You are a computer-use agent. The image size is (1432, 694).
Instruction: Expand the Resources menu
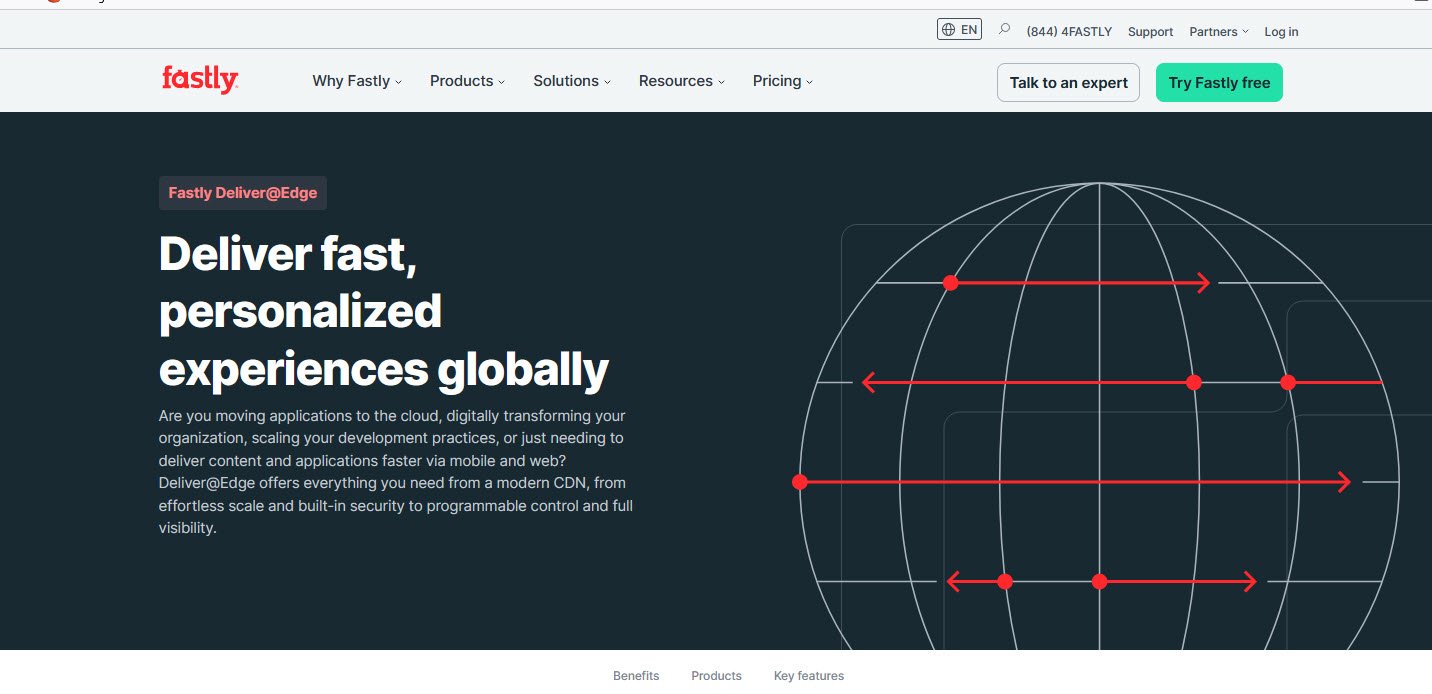tap(682, 81)
